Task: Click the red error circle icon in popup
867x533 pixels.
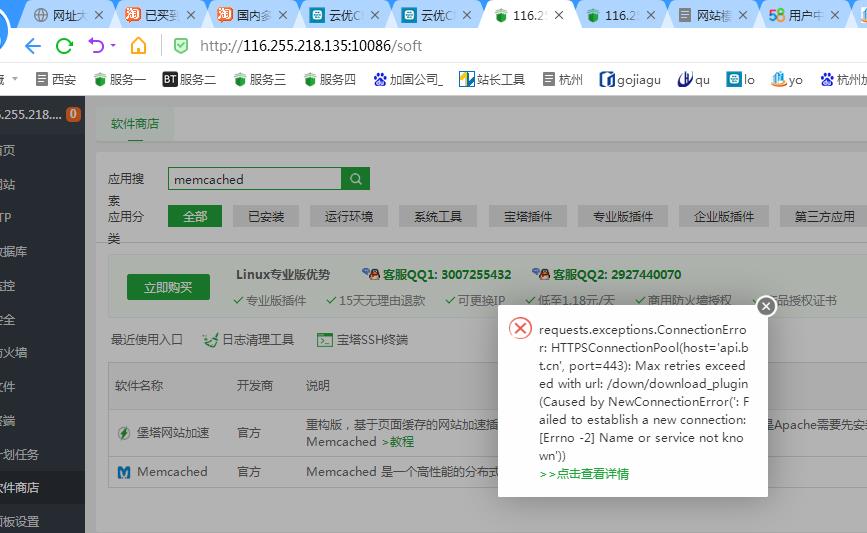Action: coord(520,328)
